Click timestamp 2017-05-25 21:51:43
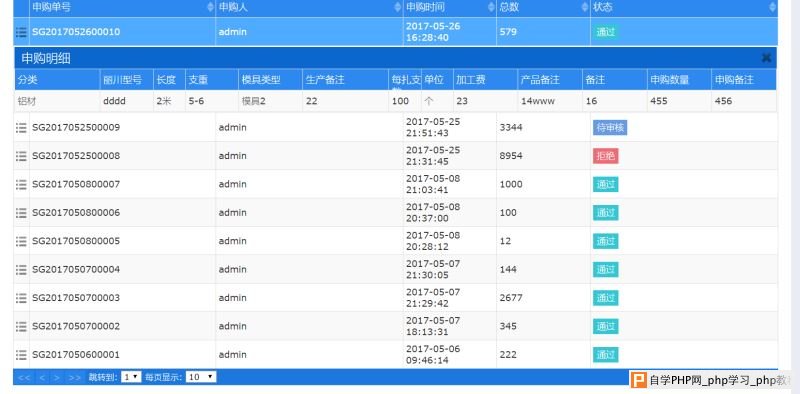The height and width of the screenshot is (394, 800). (x=433, y=128)
